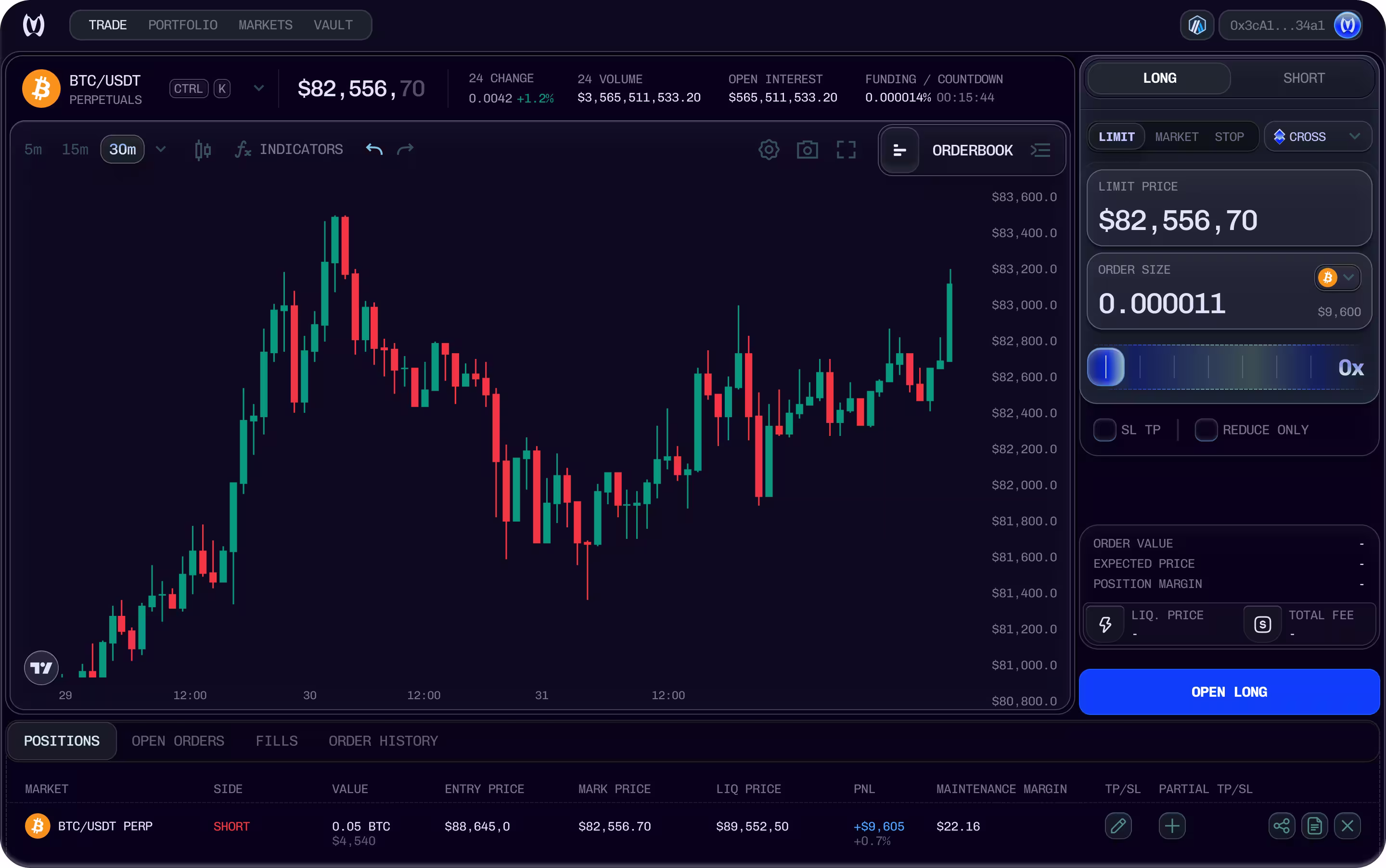Screen dimensions: 1386x868
Task: Take a chart screenshot with camera icon
Action: (x=807, y=149)
